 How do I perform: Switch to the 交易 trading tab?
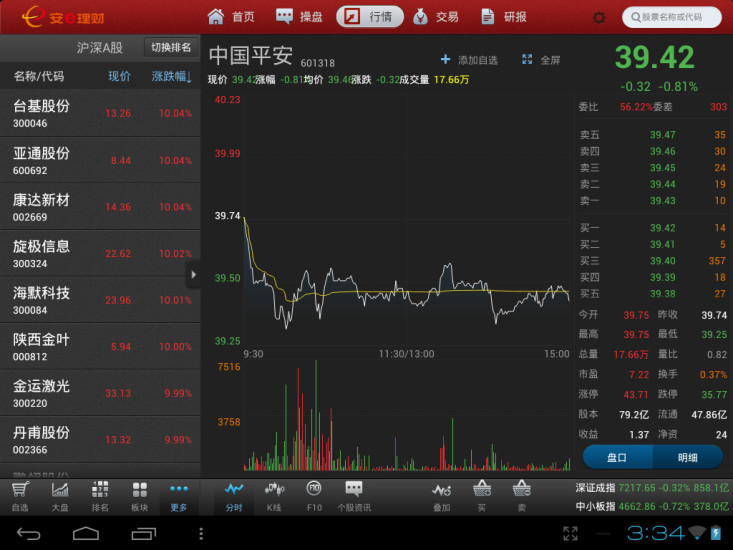click(x=435, y=17)
